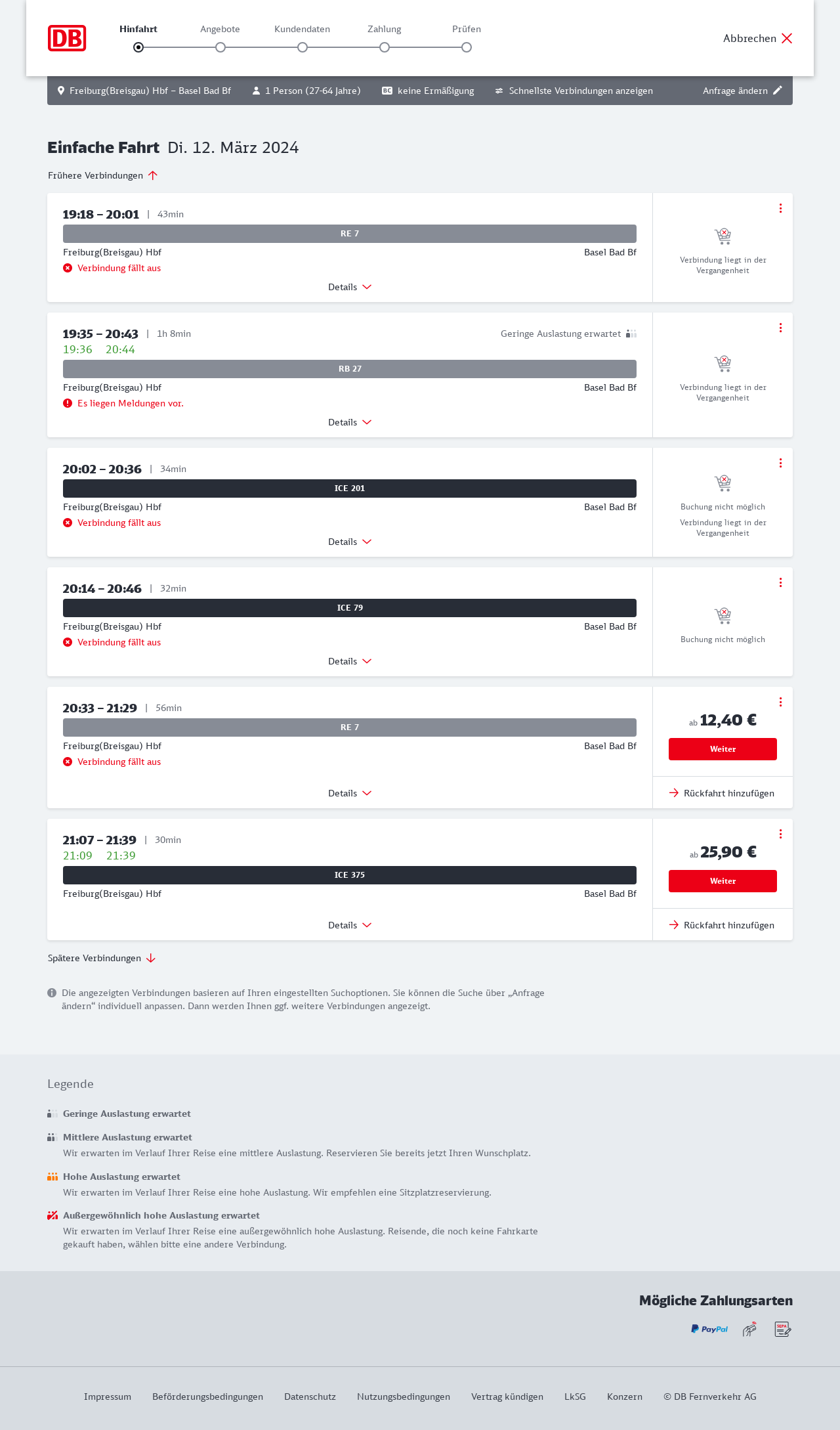The width and height of the screenshot is (840, 1430).
Task: Select the Angebote step in progress bar
Action: (x=220, y=47)
